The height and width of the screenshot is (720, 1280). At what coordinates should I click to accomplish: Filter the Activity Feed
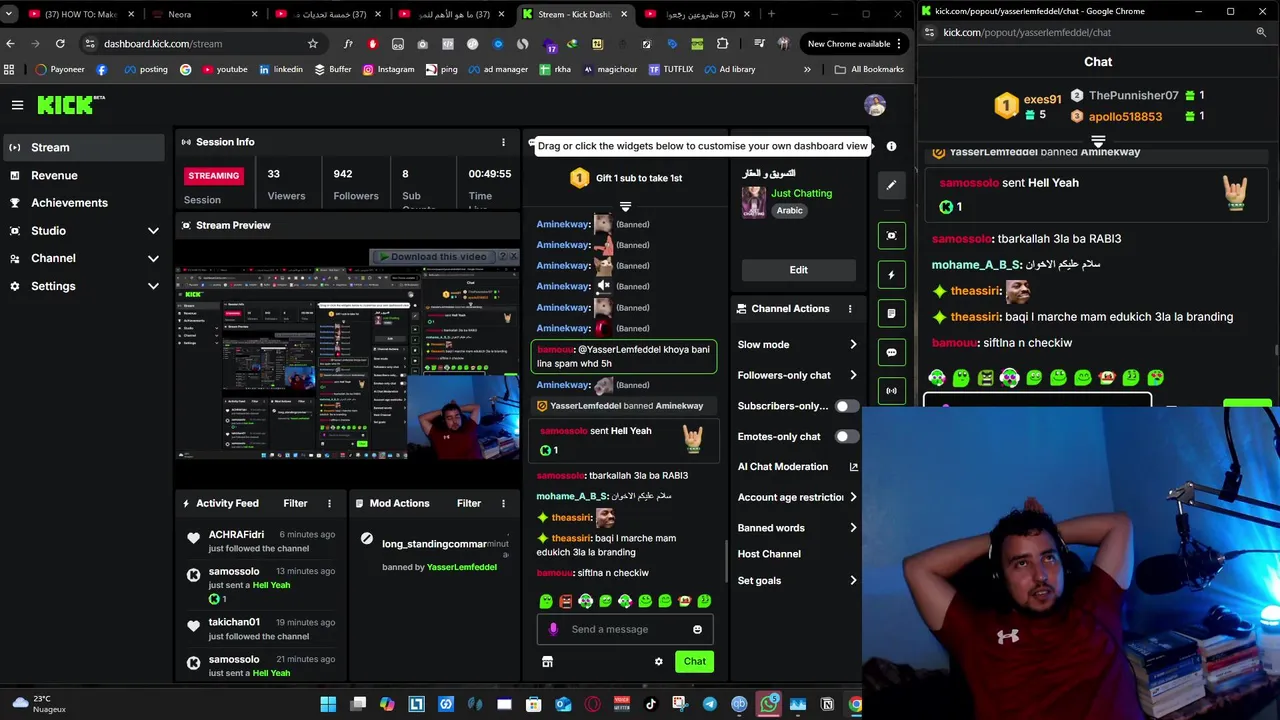click(295, 503)
